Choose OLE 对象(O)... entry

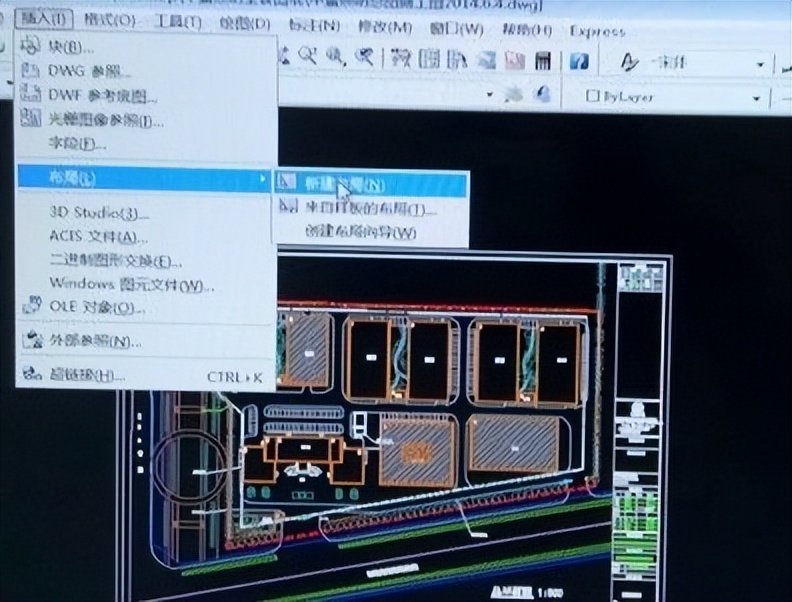pyautogui.click(x=146, y=308)
